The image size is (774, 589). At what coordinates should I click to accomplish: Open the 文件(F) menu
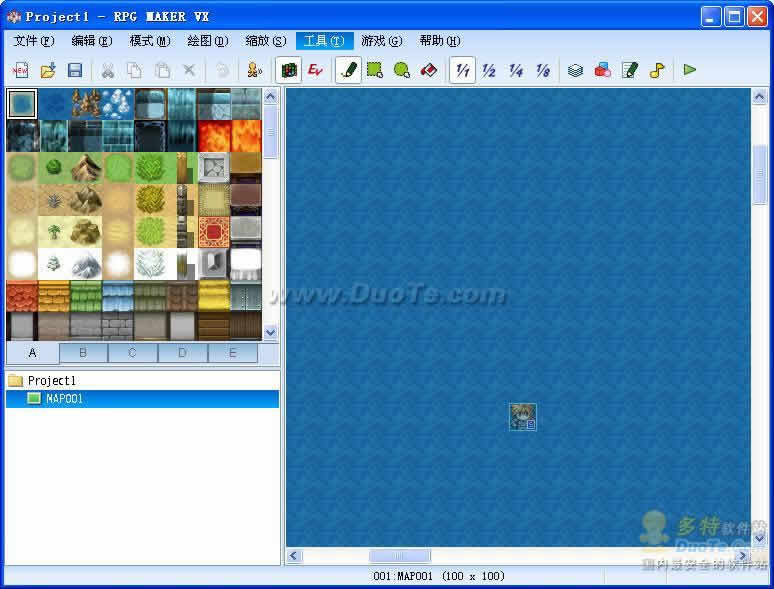[x=34, y=40]
